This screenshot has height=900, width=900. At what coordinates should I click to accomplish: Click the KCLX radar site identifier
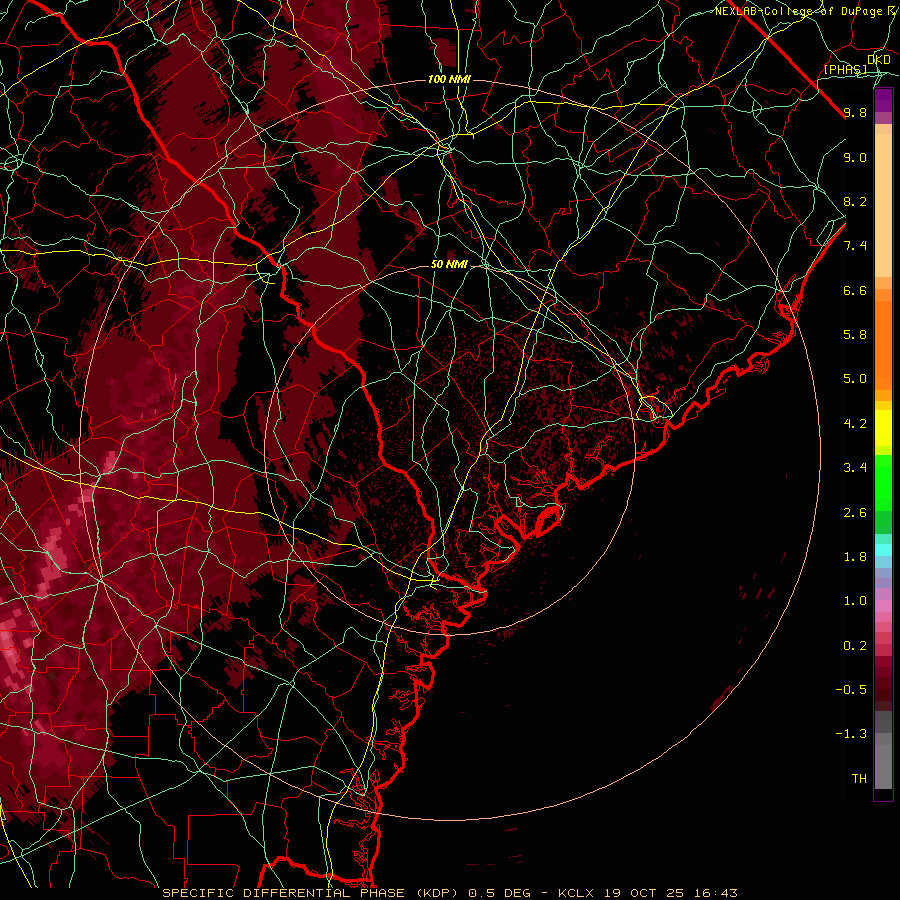(x=575, y=893)
